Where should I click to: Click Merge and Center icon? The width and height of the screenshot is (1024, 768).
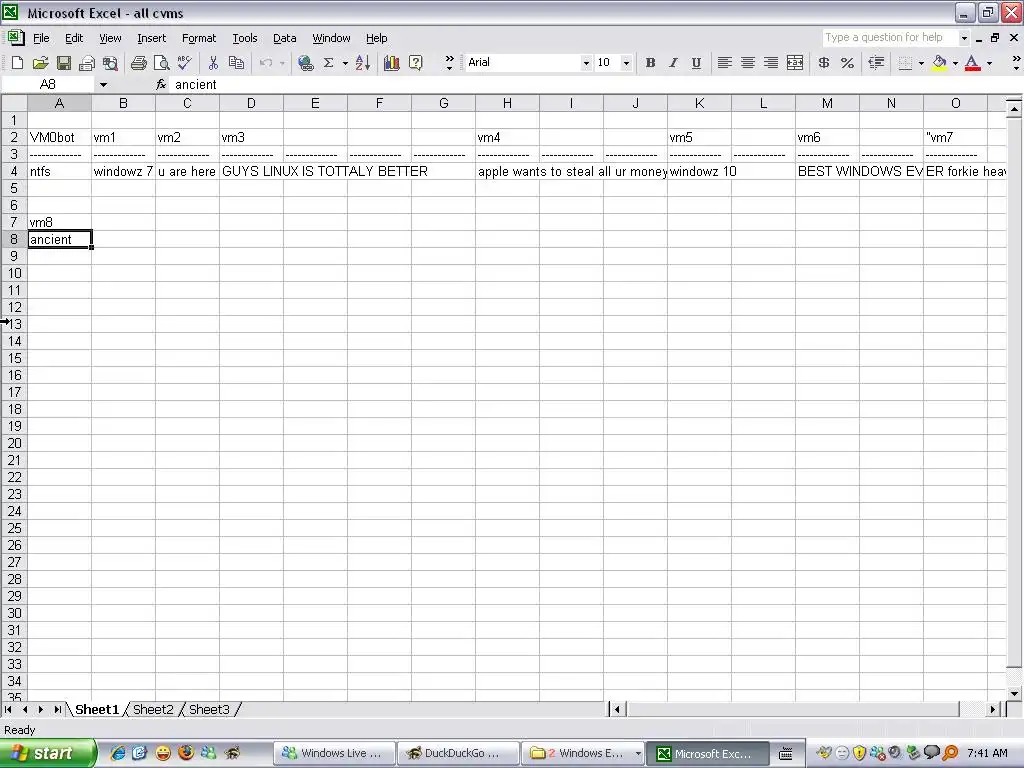(x=795, y=63)
